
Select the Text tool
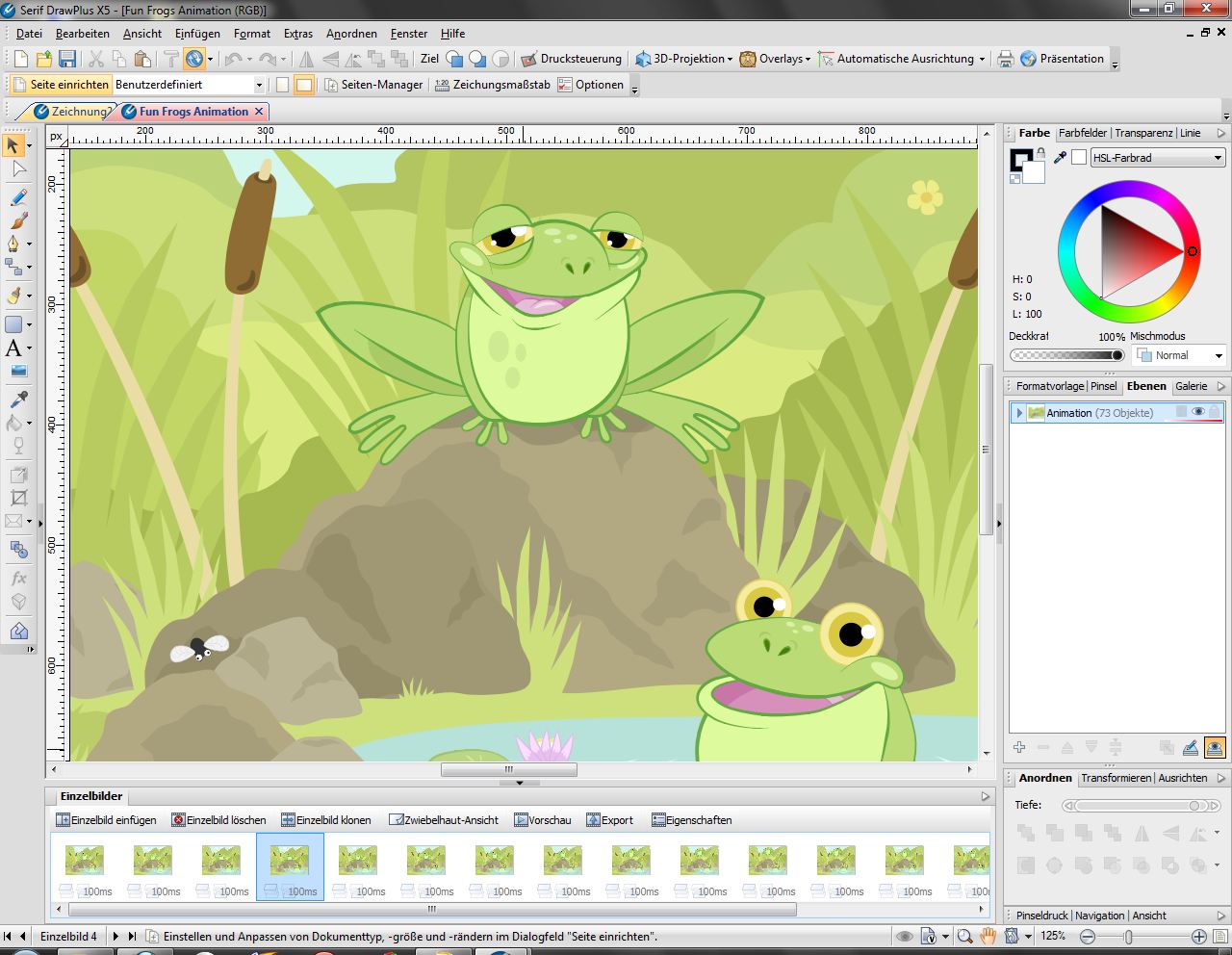click(13, 348)
